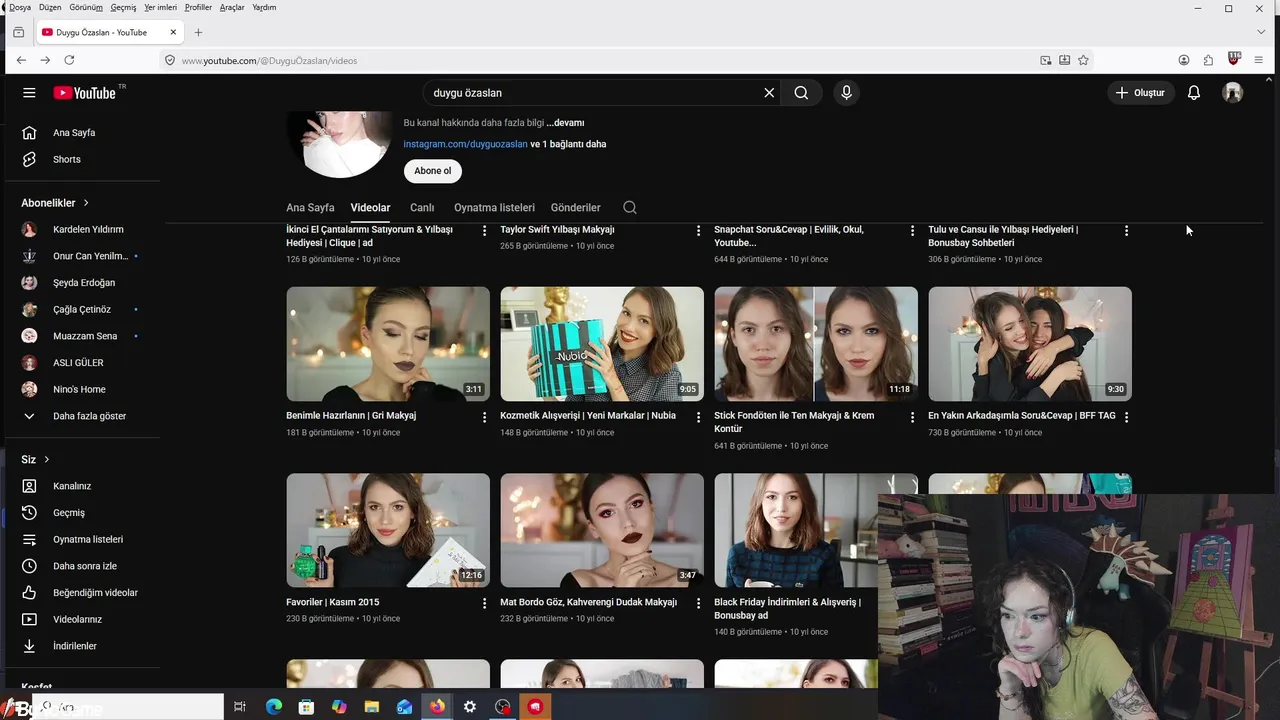Screen dimensions: 1280x720
Task: Open options for BFF TAG video
Action: pos(1126,417)
